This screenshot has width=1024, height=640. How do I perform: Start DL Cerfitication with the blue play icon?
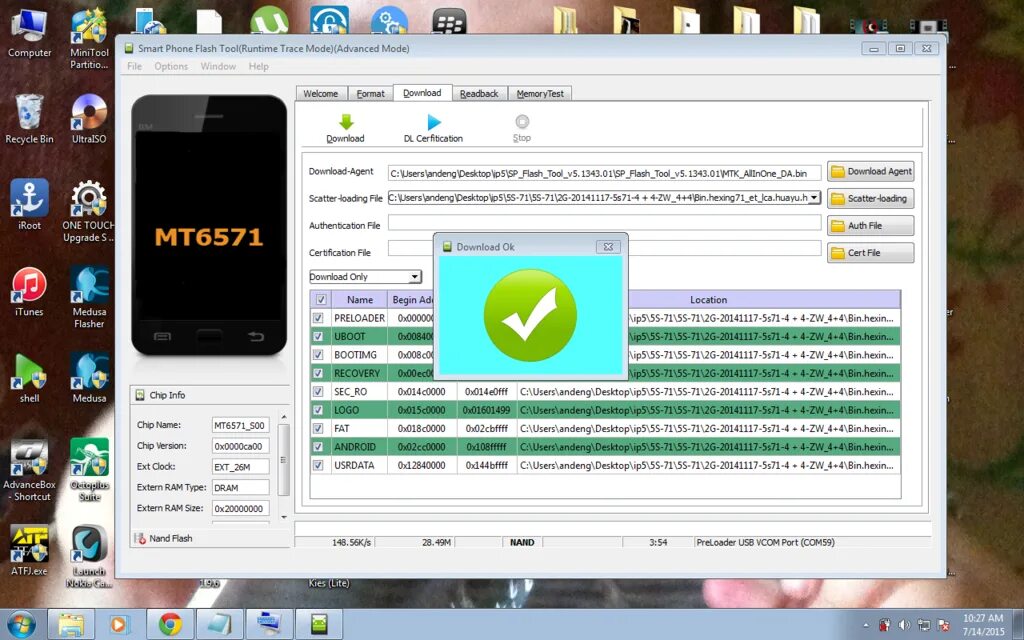coord(434,122)
